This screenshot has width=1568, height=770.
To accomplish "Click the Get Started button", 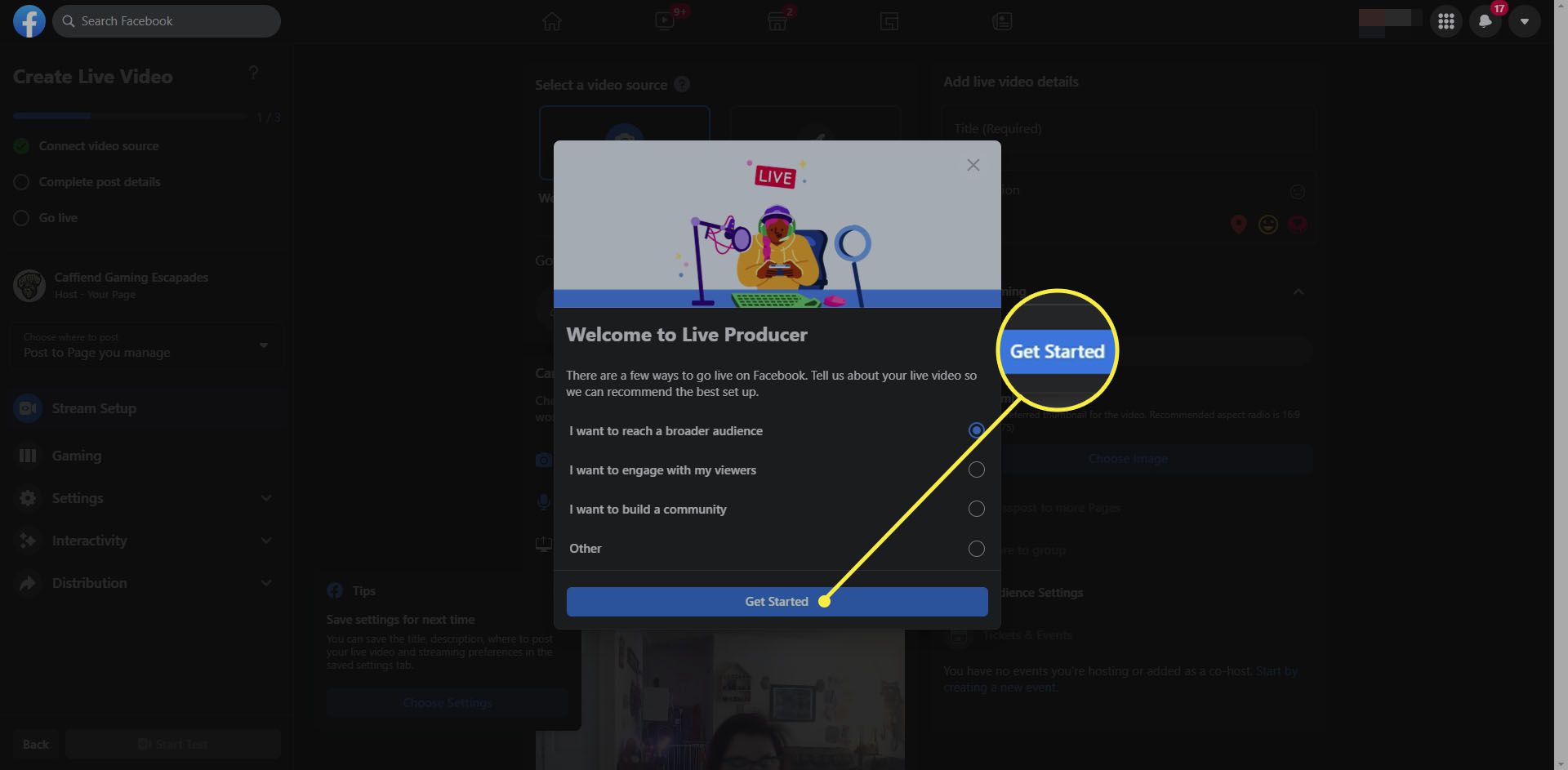I will pos(777,601).
